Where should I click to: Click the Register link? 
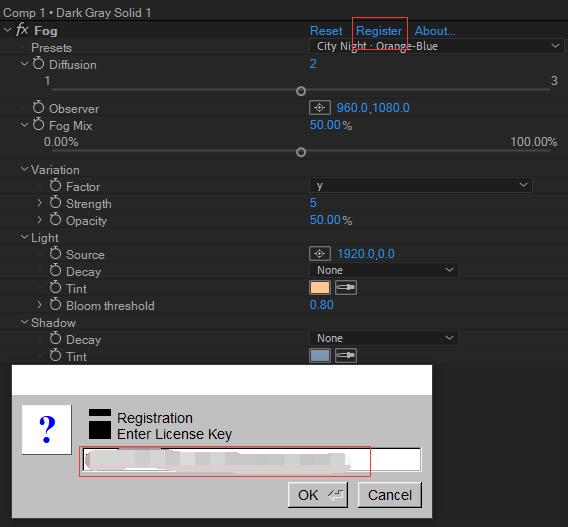coord(379,31)
